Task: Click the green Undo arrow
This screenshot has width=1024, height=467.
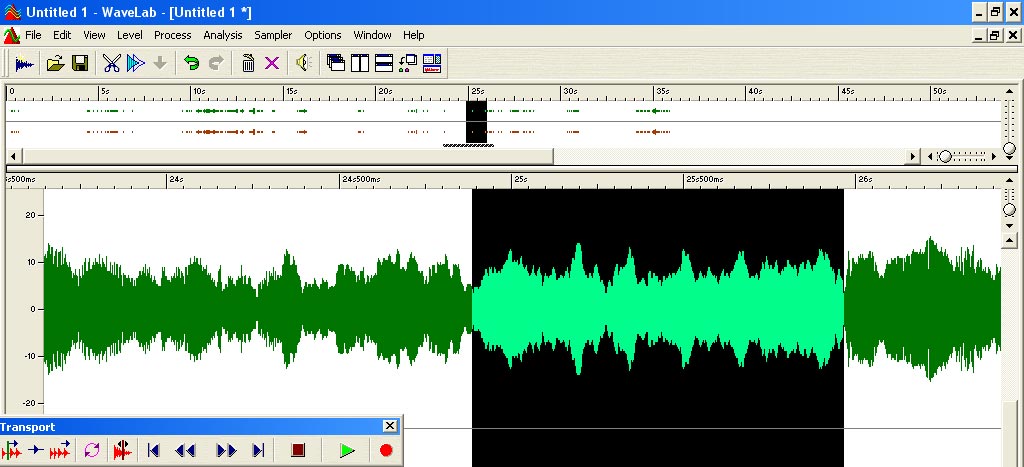Action: pyautogui.click(x=191, y=64)
